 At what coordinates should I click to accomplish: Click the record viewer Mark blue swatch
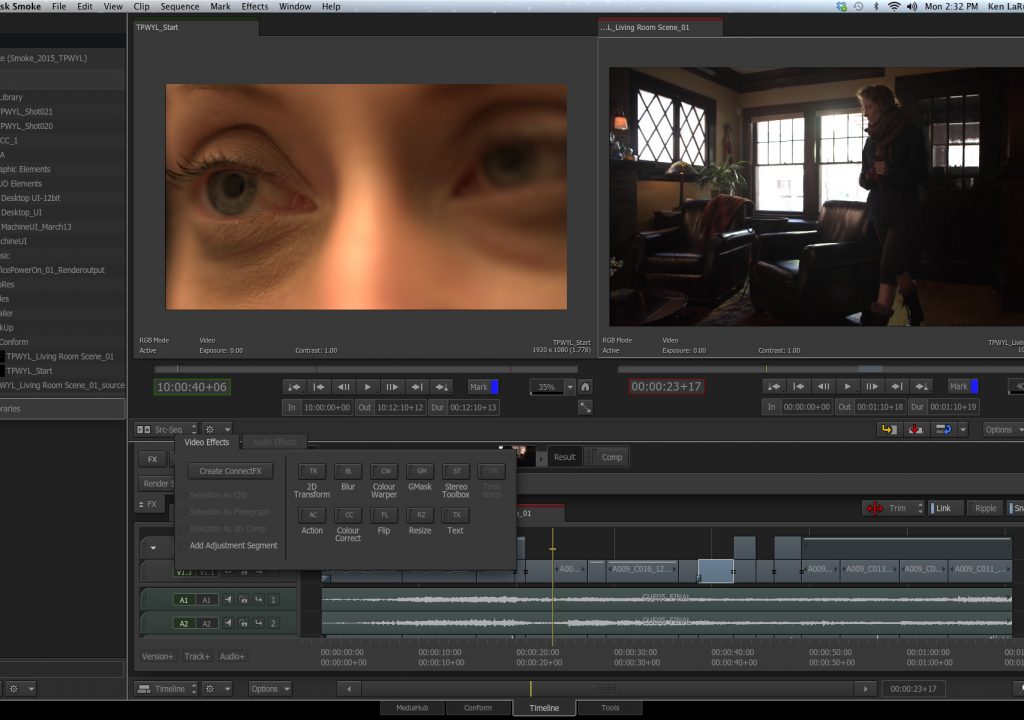pos(975,386)
